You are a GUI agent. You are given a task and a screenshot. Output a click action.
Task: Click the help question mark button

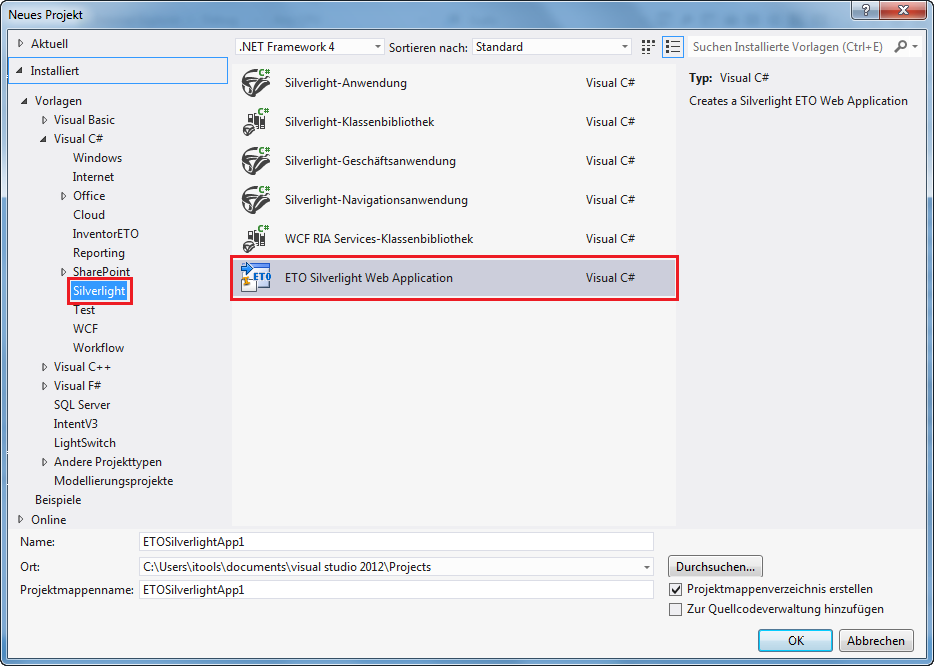(866, 10)
